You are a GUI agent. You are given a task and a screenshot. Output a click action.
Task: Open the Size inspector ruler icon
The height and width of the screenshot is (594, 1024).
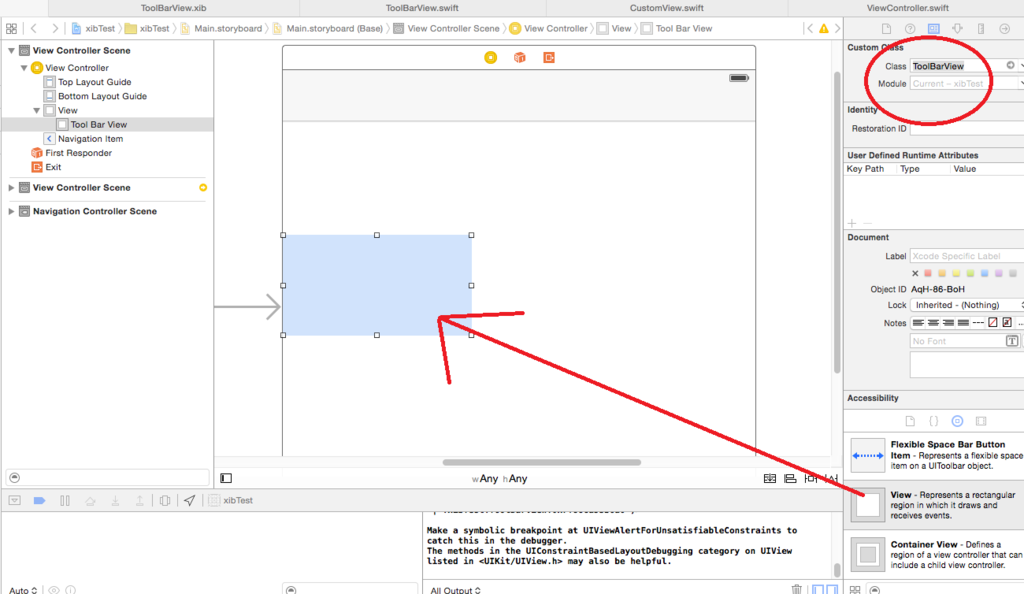[981, 29]
